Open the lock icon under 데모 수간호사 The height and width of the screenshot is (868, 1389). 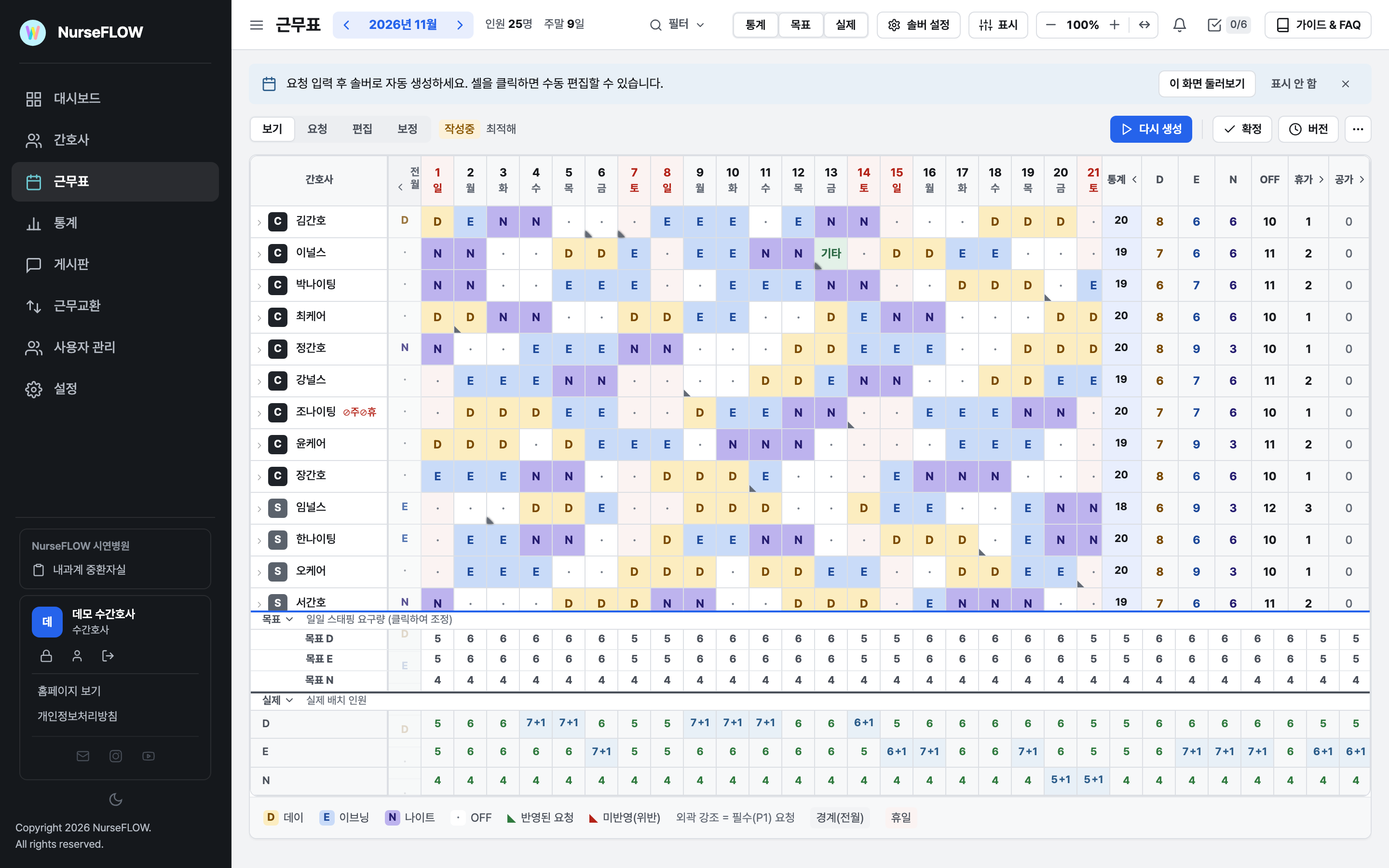46,656
